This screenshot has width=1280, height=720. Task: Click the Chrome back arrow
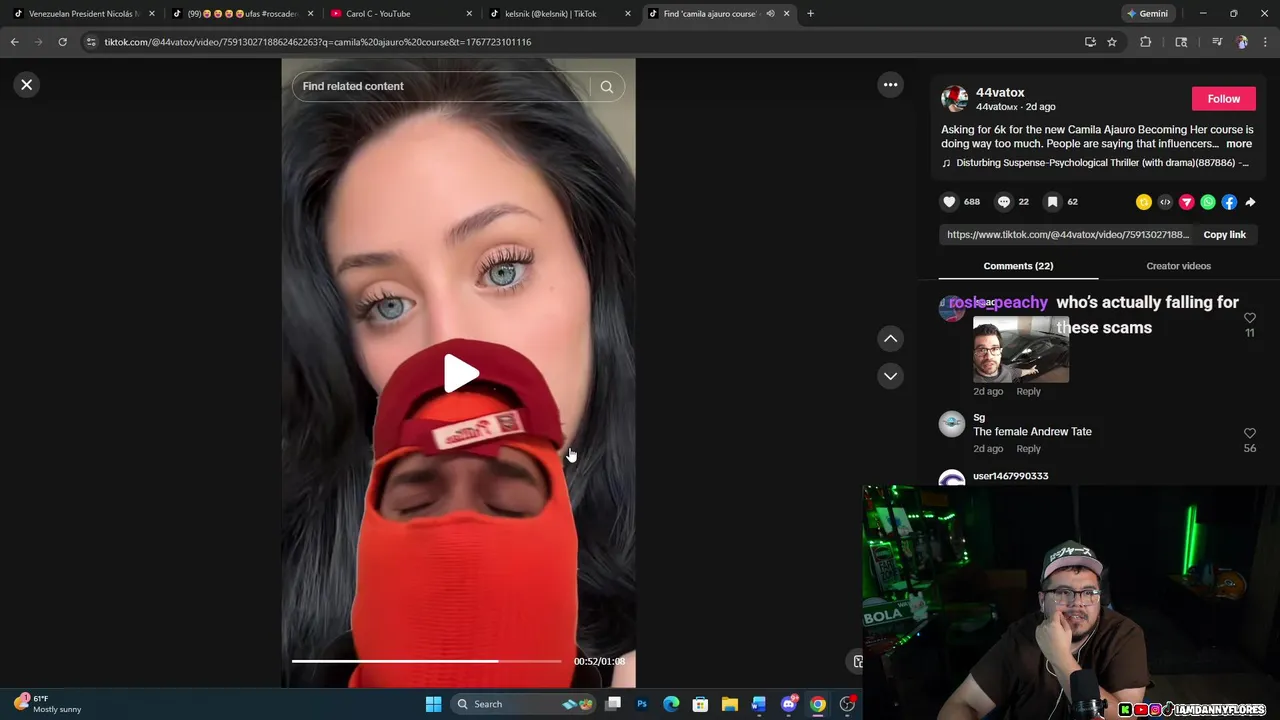pyautogui.click(x=15, y=42)
